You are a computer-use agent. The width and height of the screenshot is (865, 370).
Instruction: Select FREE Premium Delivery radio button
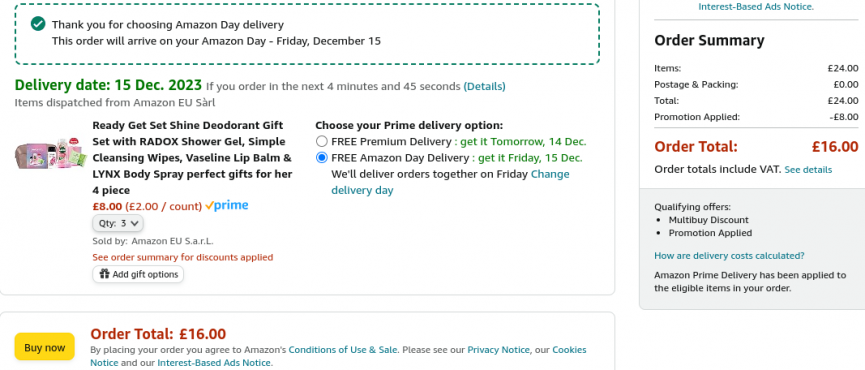[322, 142]
